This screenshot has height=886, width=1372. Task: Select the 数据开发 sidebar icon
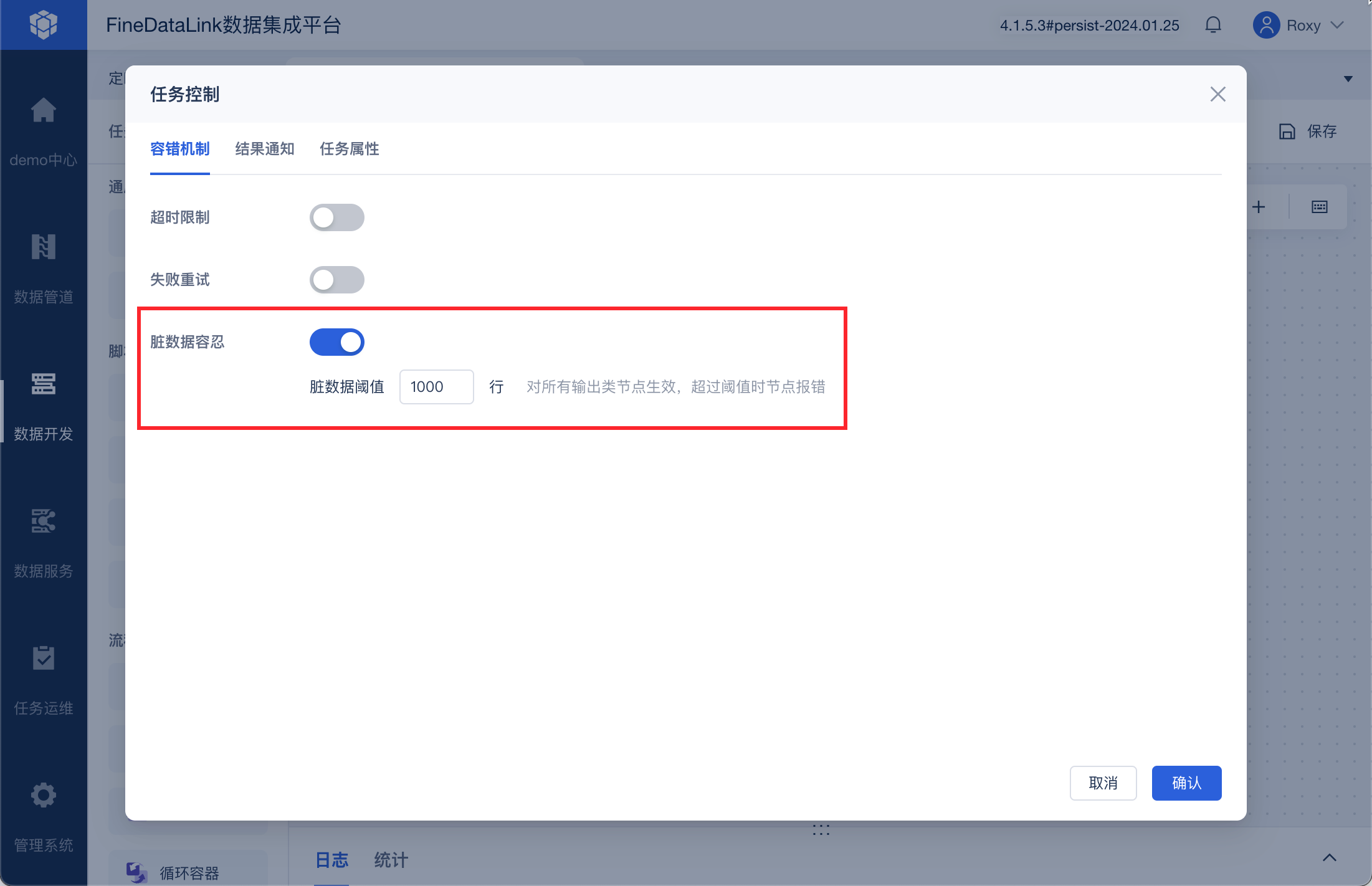pyautogui.click(x=44, y=384)
